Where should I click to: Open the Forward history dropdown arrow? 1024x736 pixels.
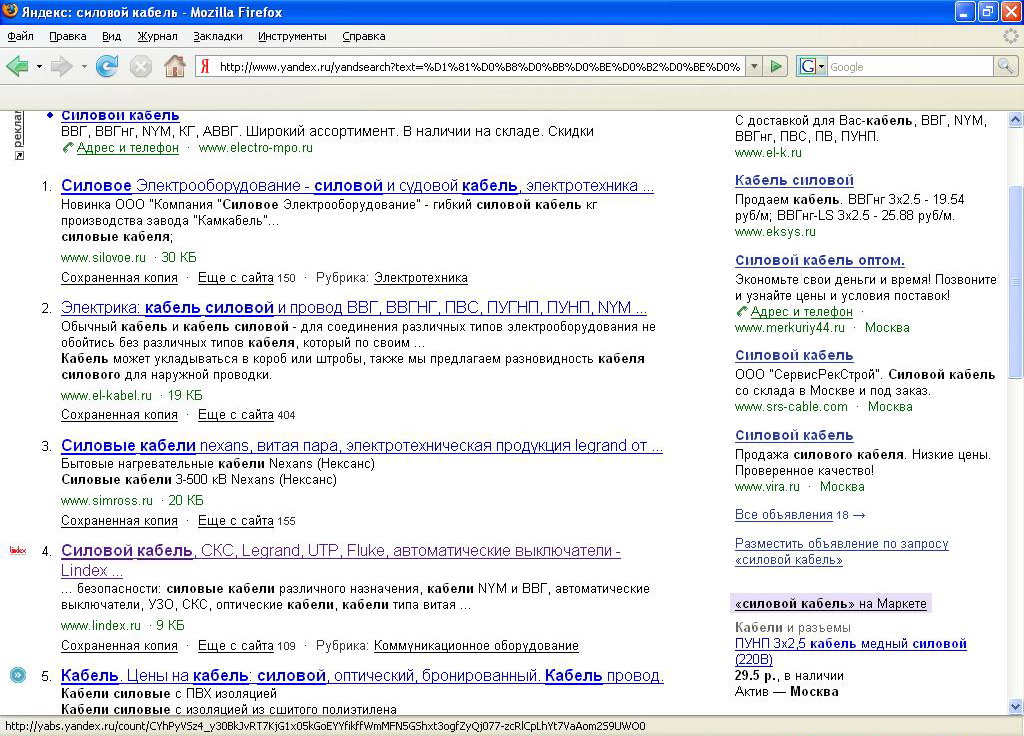[x=84, y=67]
